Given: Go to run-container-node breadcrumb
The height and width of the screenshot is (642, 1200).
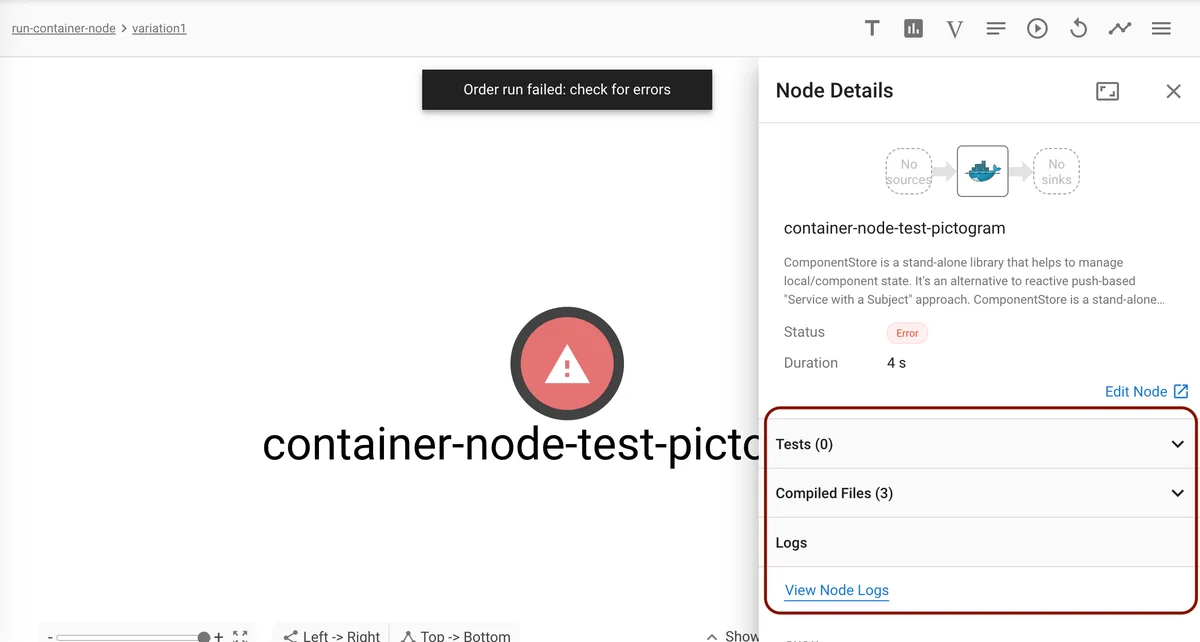Looking at the screenshot, I should (x=64, y=28).
